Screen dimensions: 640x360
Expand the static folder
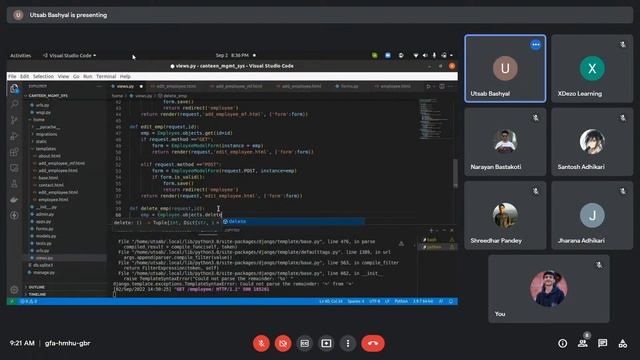pyautogui.click(x=41, y=142)
